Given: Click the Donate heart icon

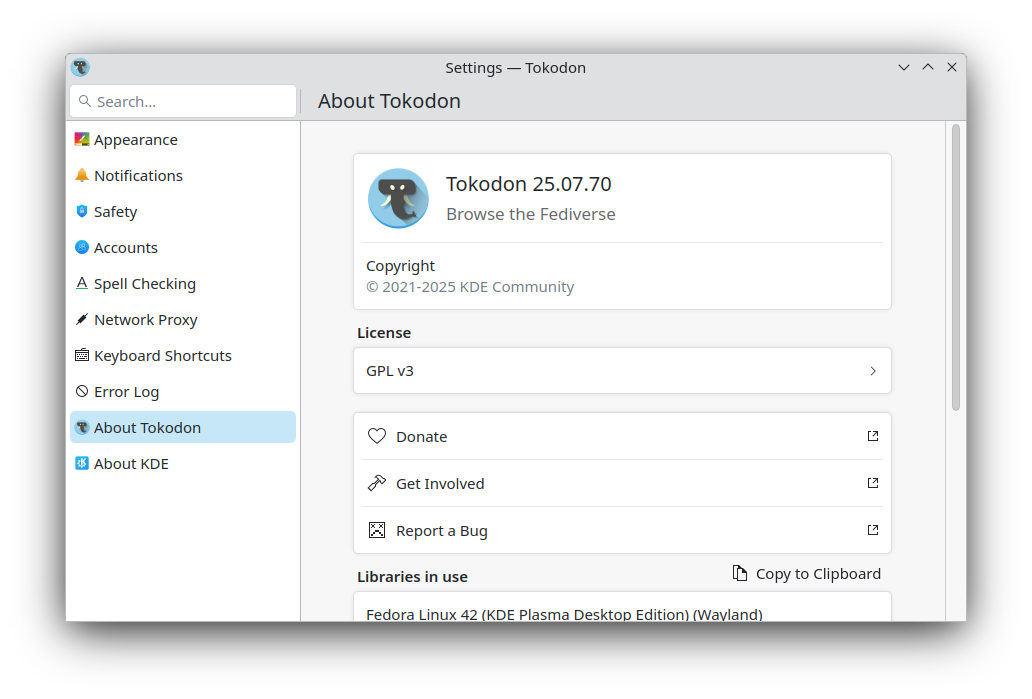Looking at the screenshot, I should [x=377, y=436].
